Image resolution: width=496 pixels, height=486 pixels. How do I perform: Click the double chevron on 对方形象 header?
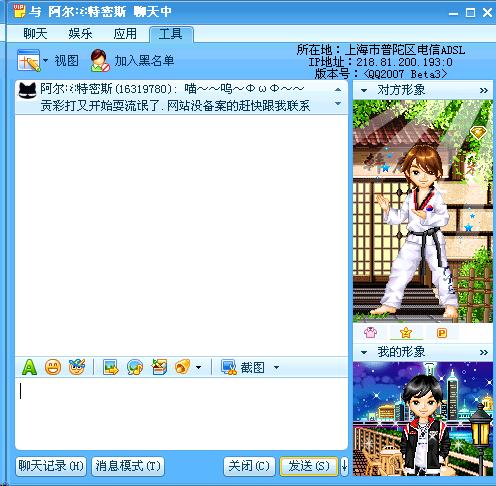pyautogui.click(x=484, y=90)
